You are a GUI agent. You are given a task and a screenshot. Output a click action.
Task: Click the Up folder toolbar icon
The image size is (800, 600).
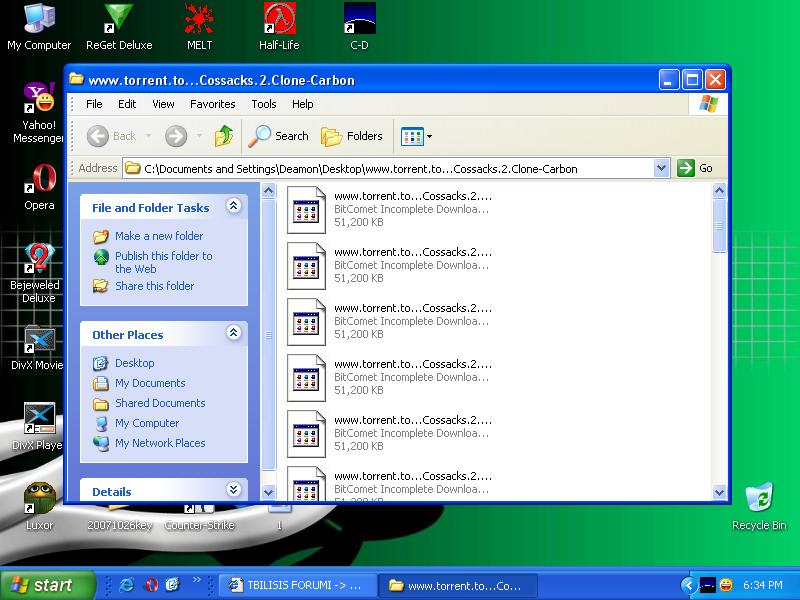pos(224,136)
